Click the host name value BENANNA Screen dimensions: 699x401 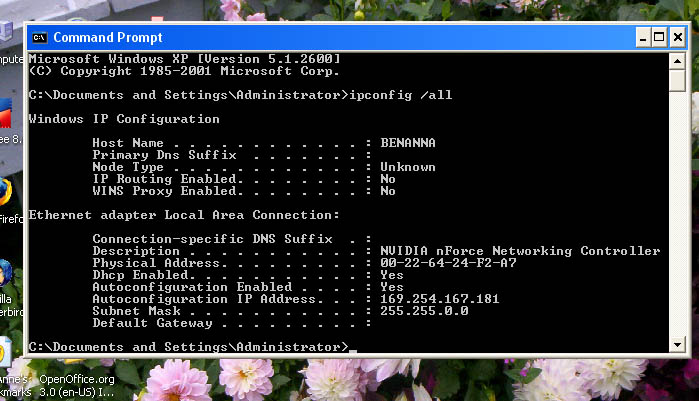[408, 143]
